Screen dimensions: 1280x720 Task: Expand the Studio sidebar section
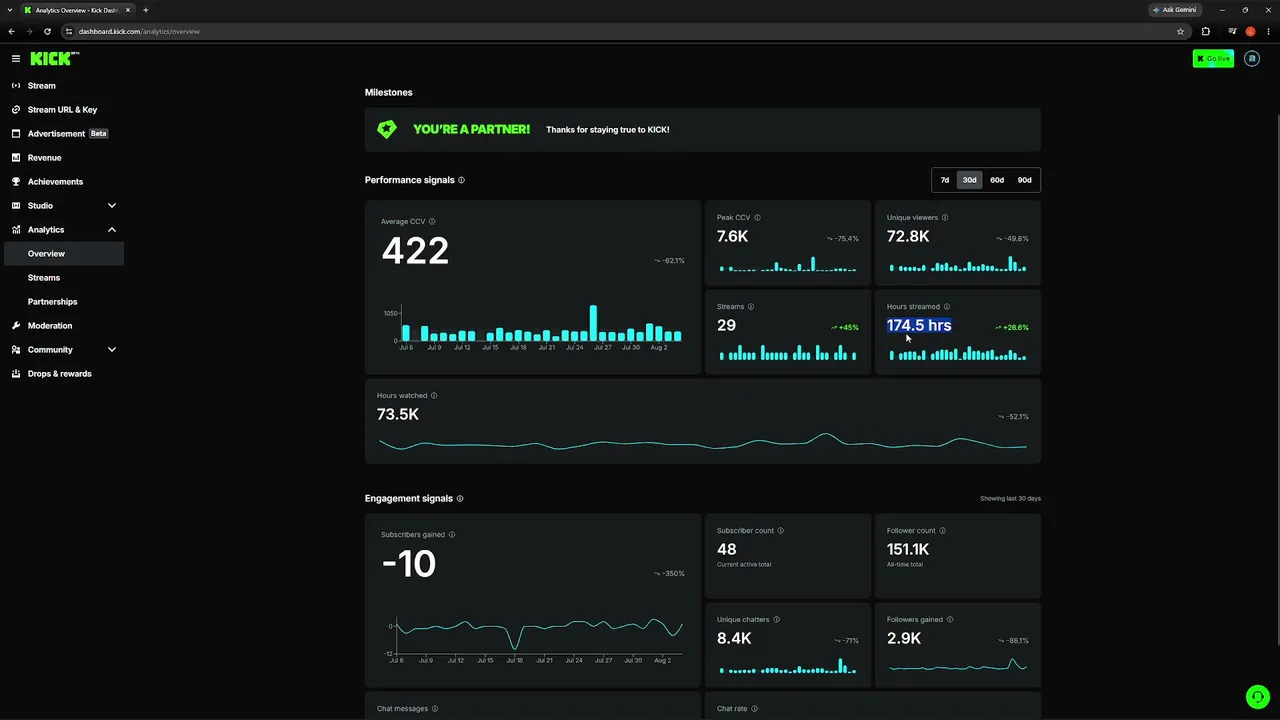(112, 206)
